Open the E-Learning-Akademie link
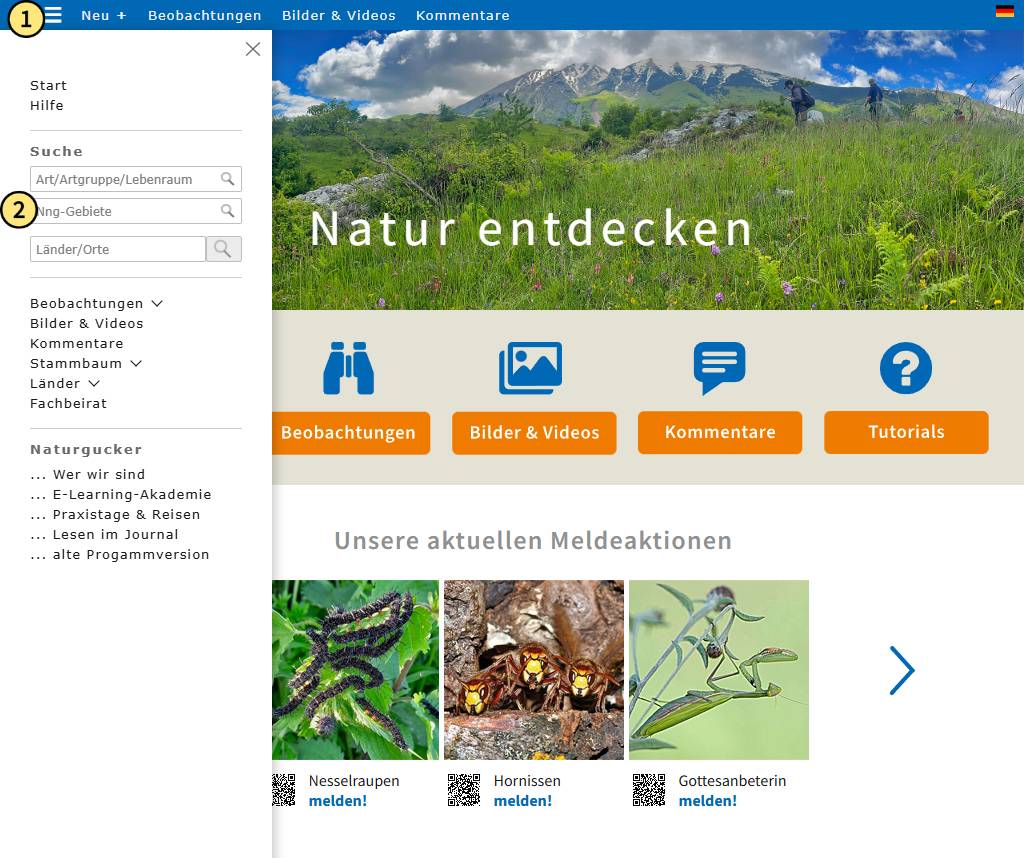This screenshot has width=1024, height=858. pyautogui.click(x=121, y=494)
